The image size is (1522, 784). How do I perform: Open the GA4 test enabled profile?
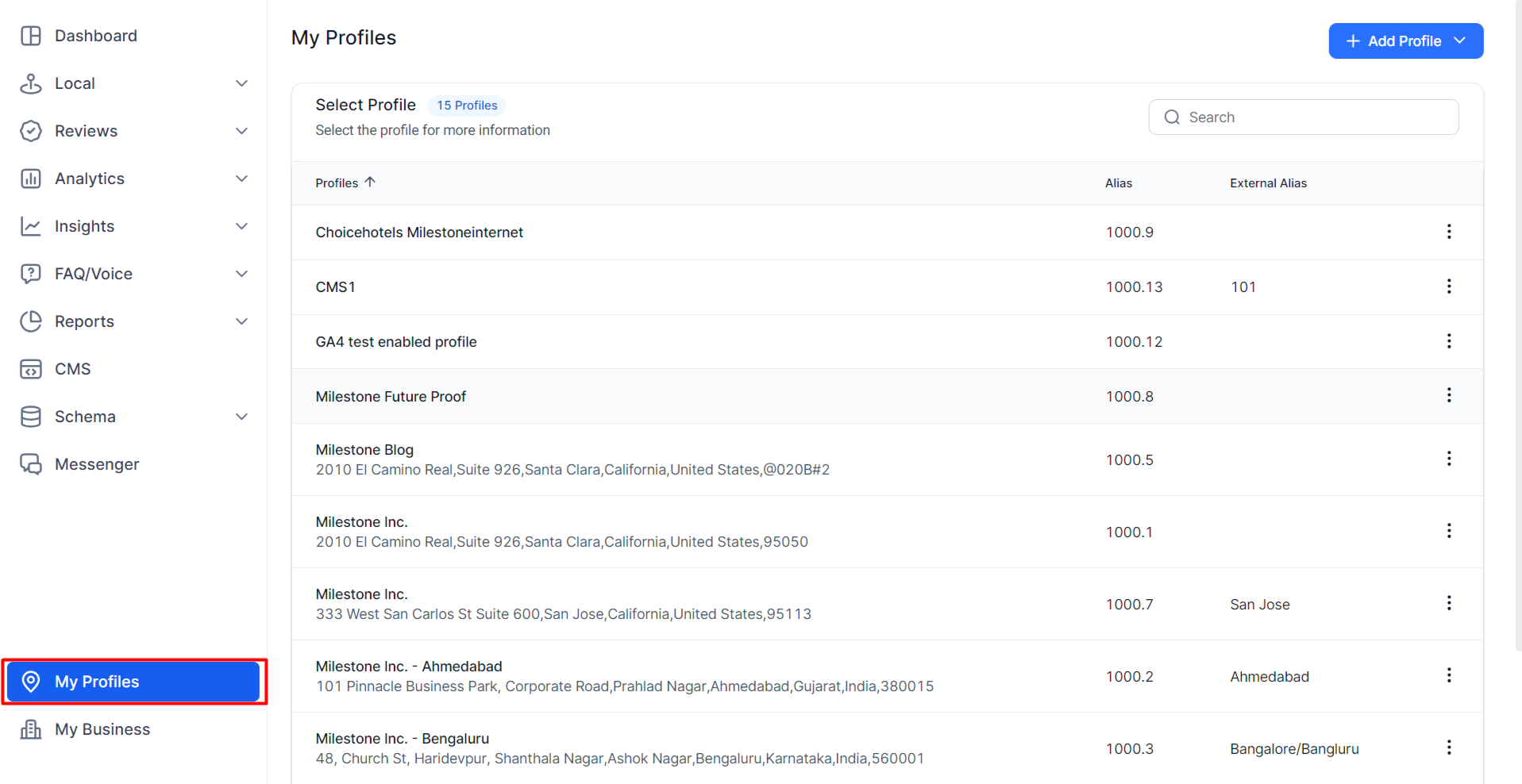[396, 342]
